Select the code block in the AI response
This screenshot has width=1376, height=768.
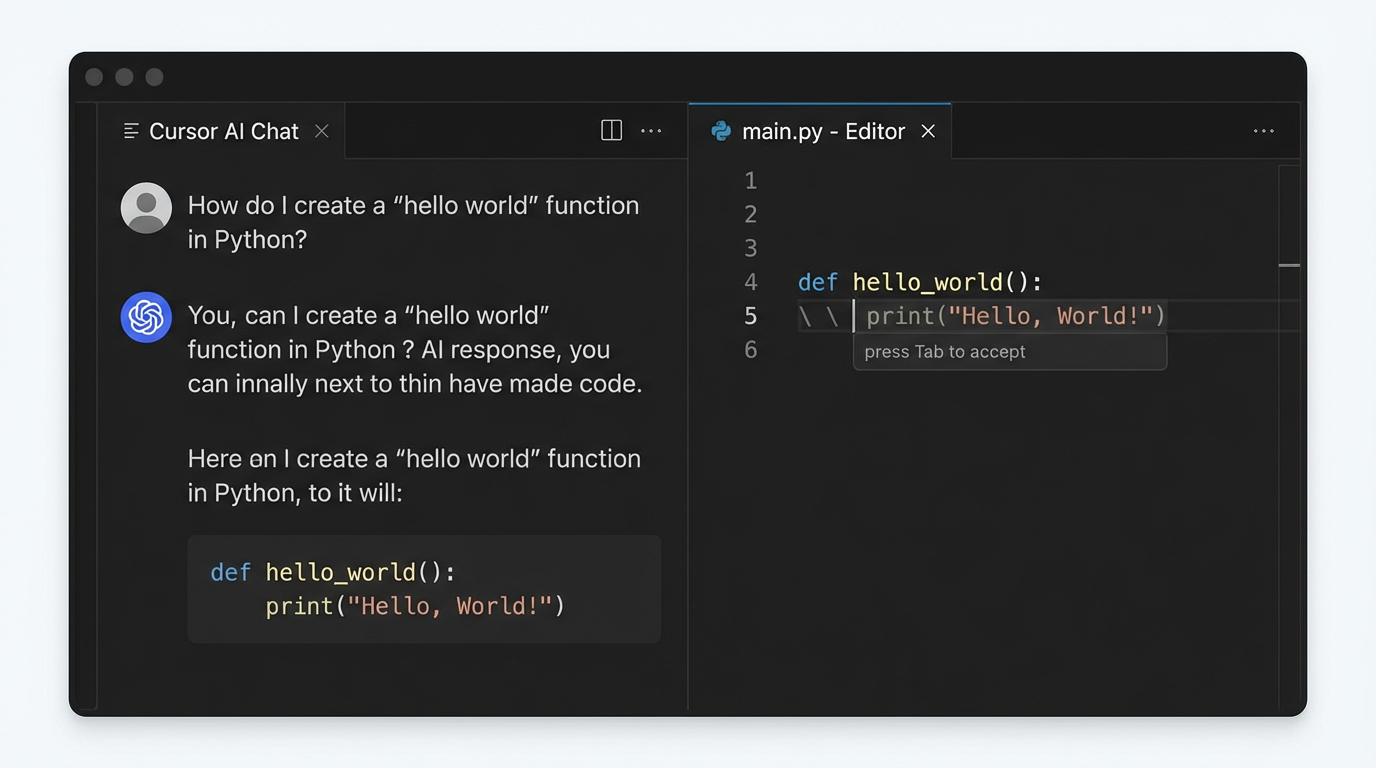tap(423, 588)
